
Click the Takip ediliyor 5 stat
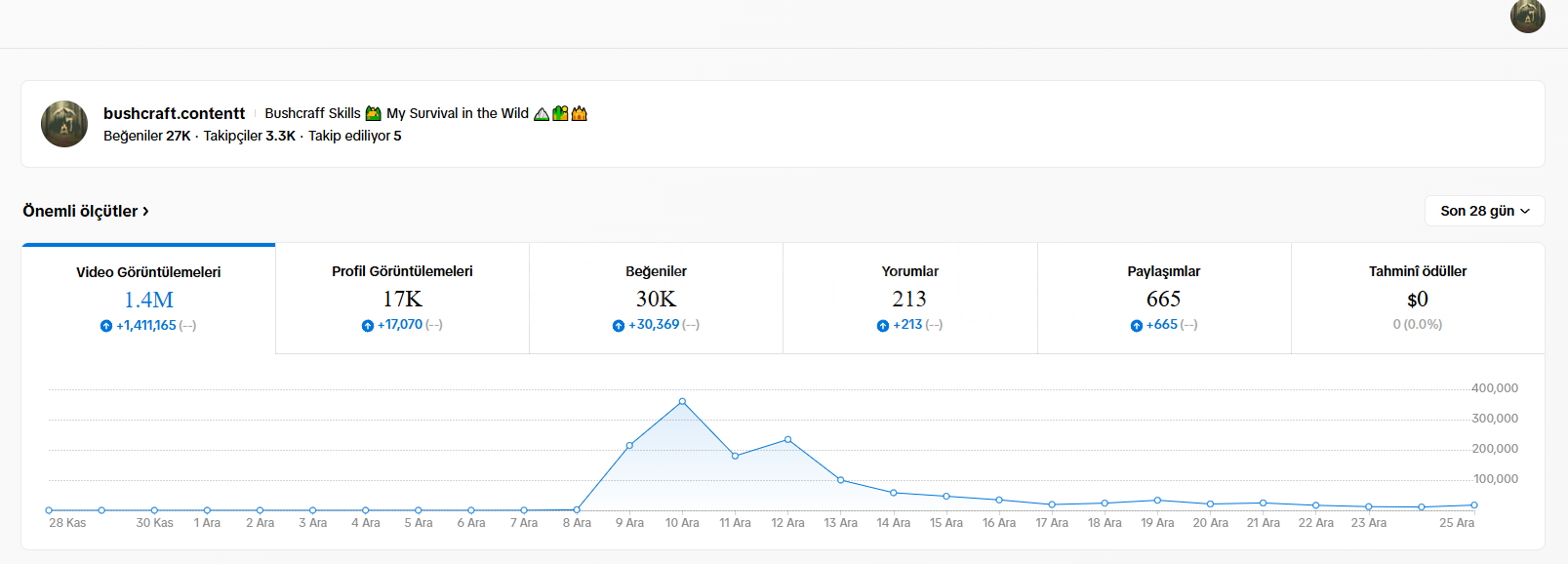coord(355,136)
